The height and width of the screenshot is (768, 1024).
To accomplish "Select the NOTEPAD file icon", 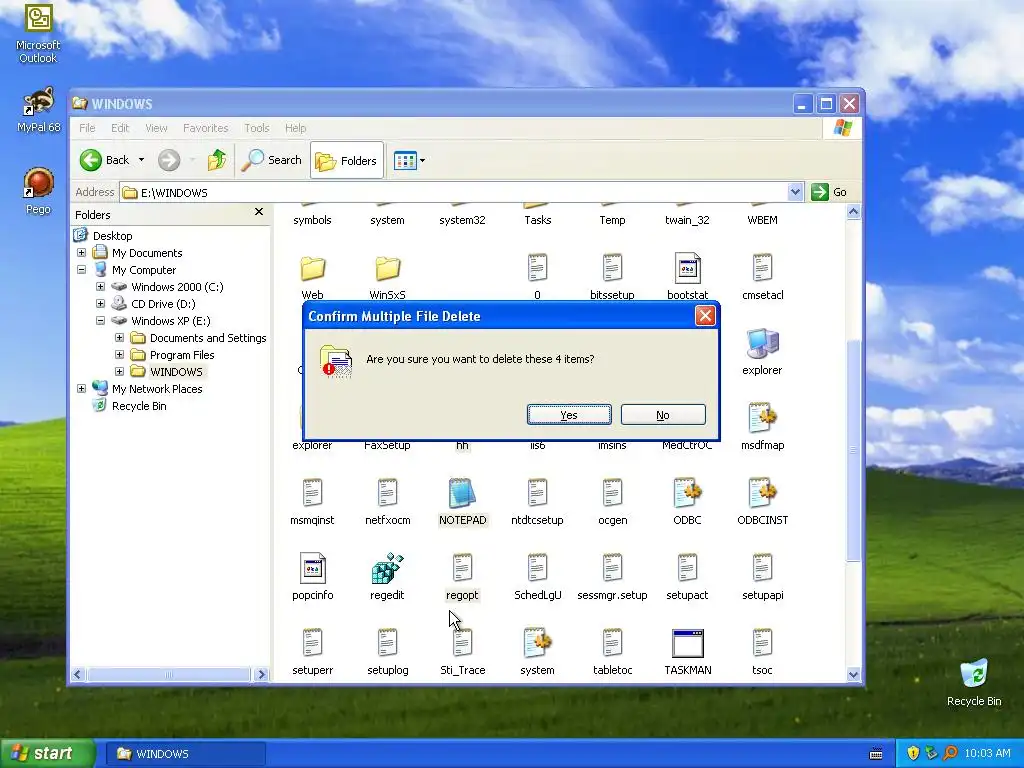I will click(x=462, y=494).
